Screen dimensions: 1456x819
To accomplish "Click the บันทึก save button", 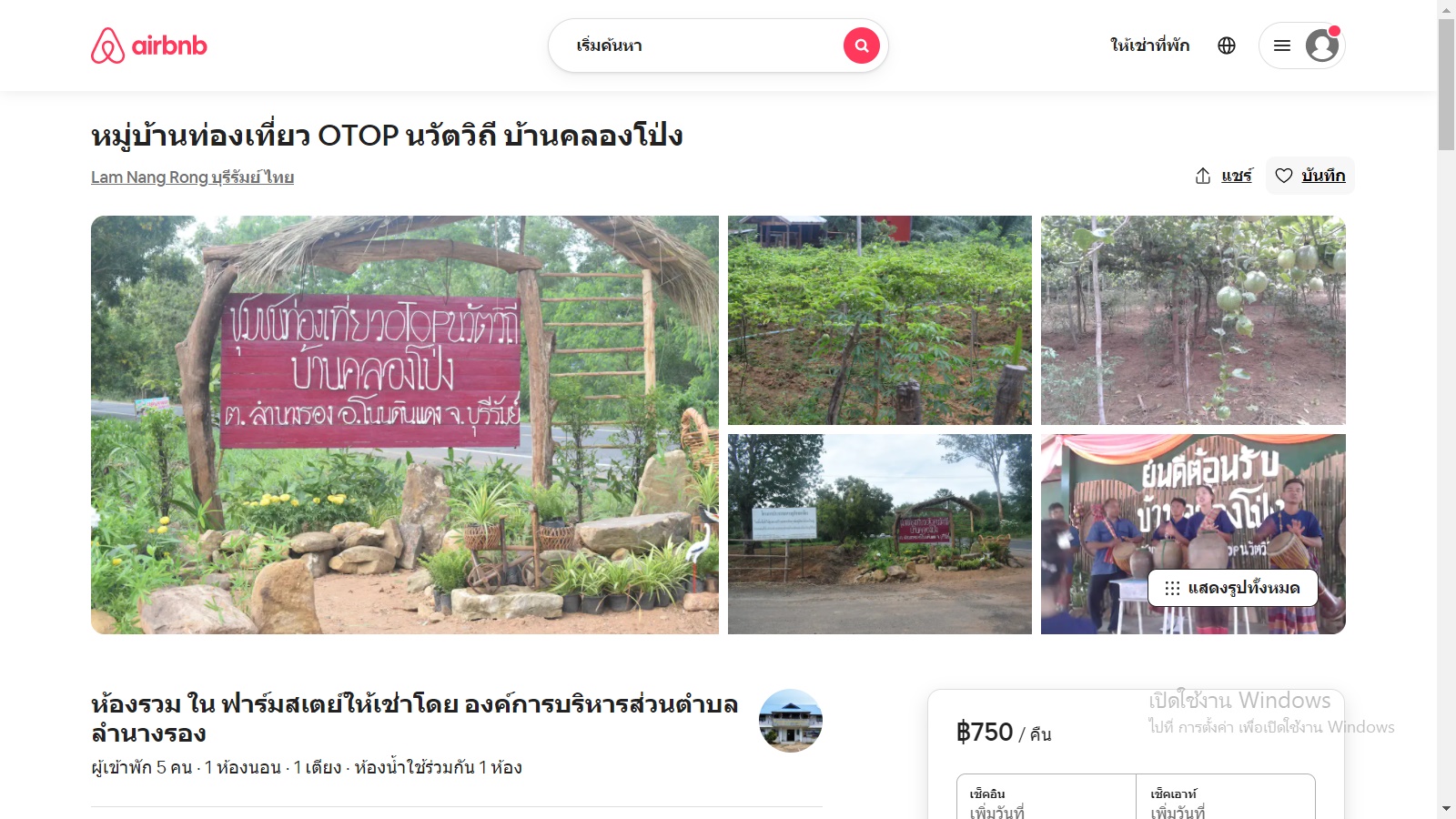I will tap(1310, 176).
